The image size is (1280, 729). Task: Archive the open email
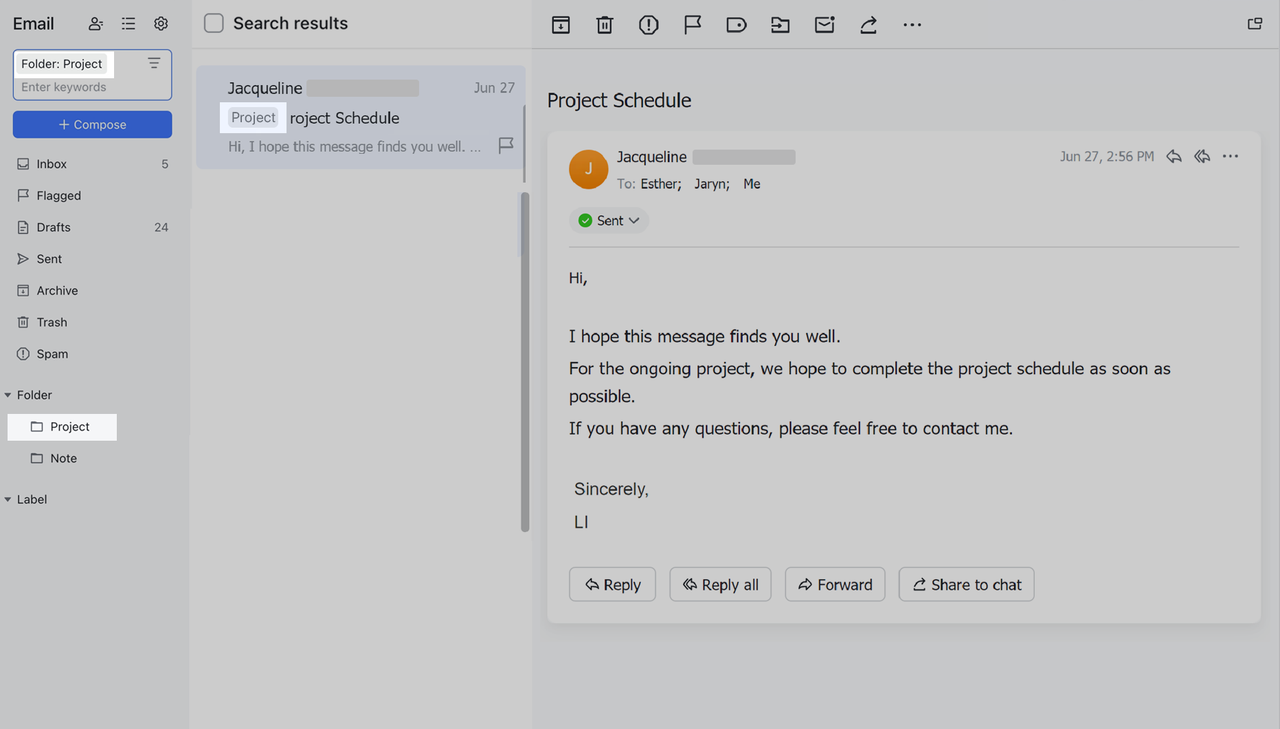[560, 24]
